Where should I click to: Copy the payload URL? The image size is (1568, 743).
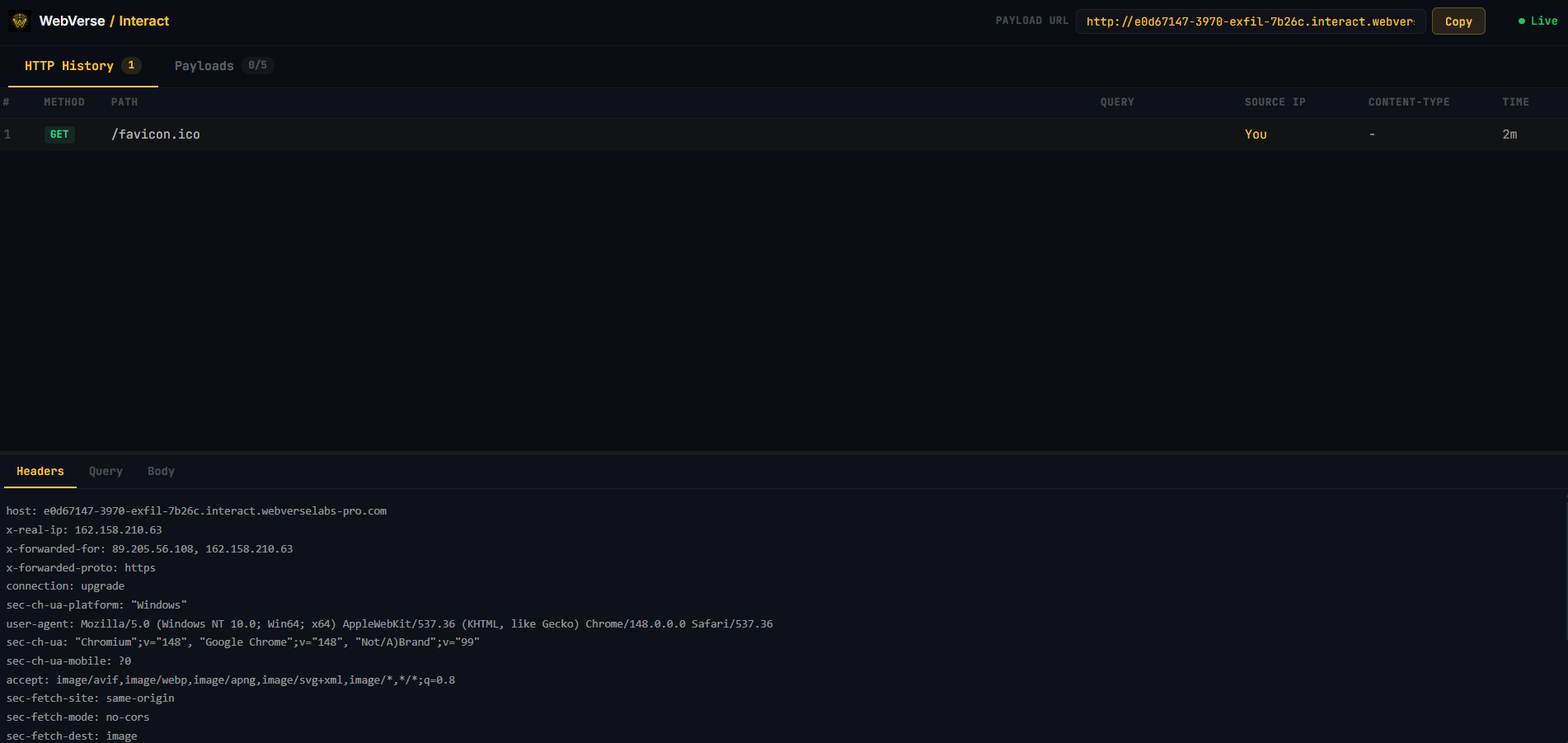pos(1458,21)
